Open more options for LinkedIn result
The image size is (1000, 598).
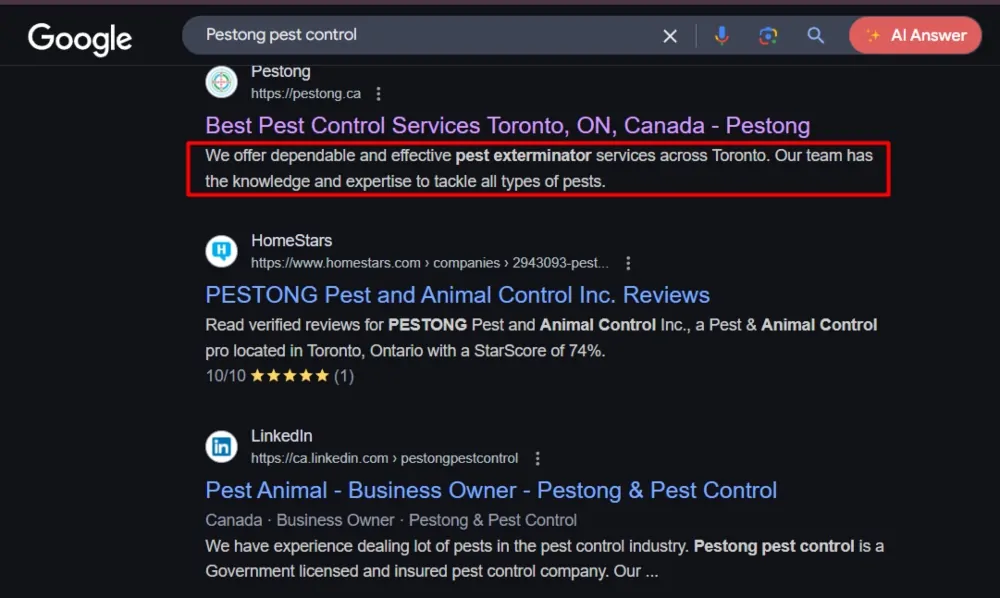(x=537, y=458)
